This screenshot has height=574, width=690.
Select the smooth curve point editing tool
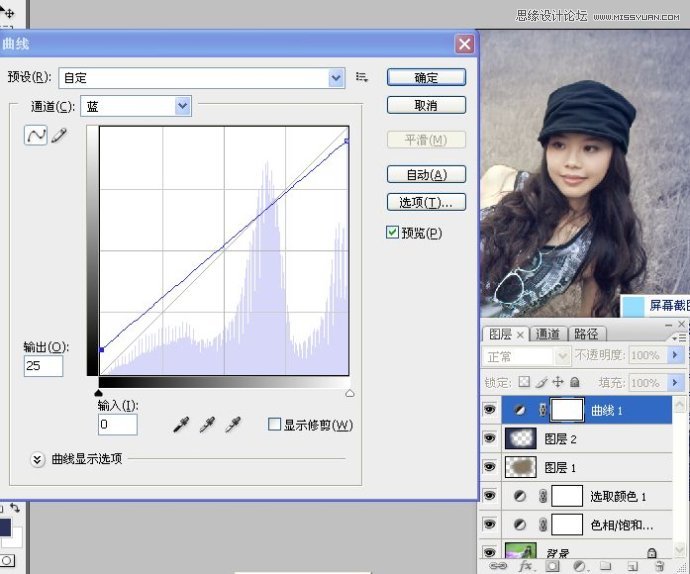coord(35,135)
